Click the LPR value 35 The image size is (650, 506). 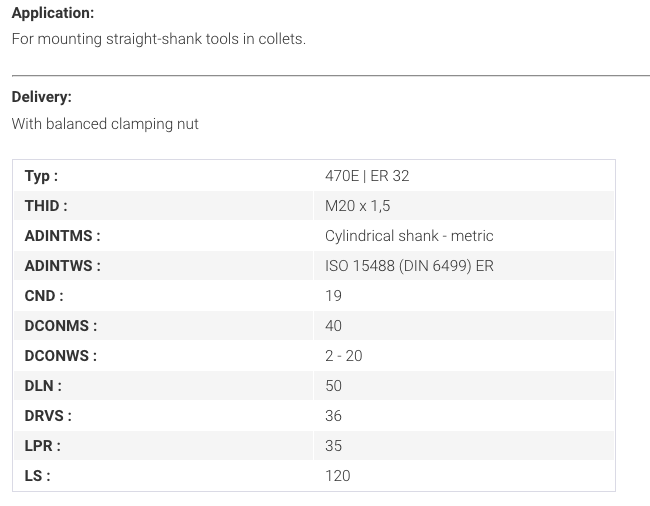click(333, 446)
